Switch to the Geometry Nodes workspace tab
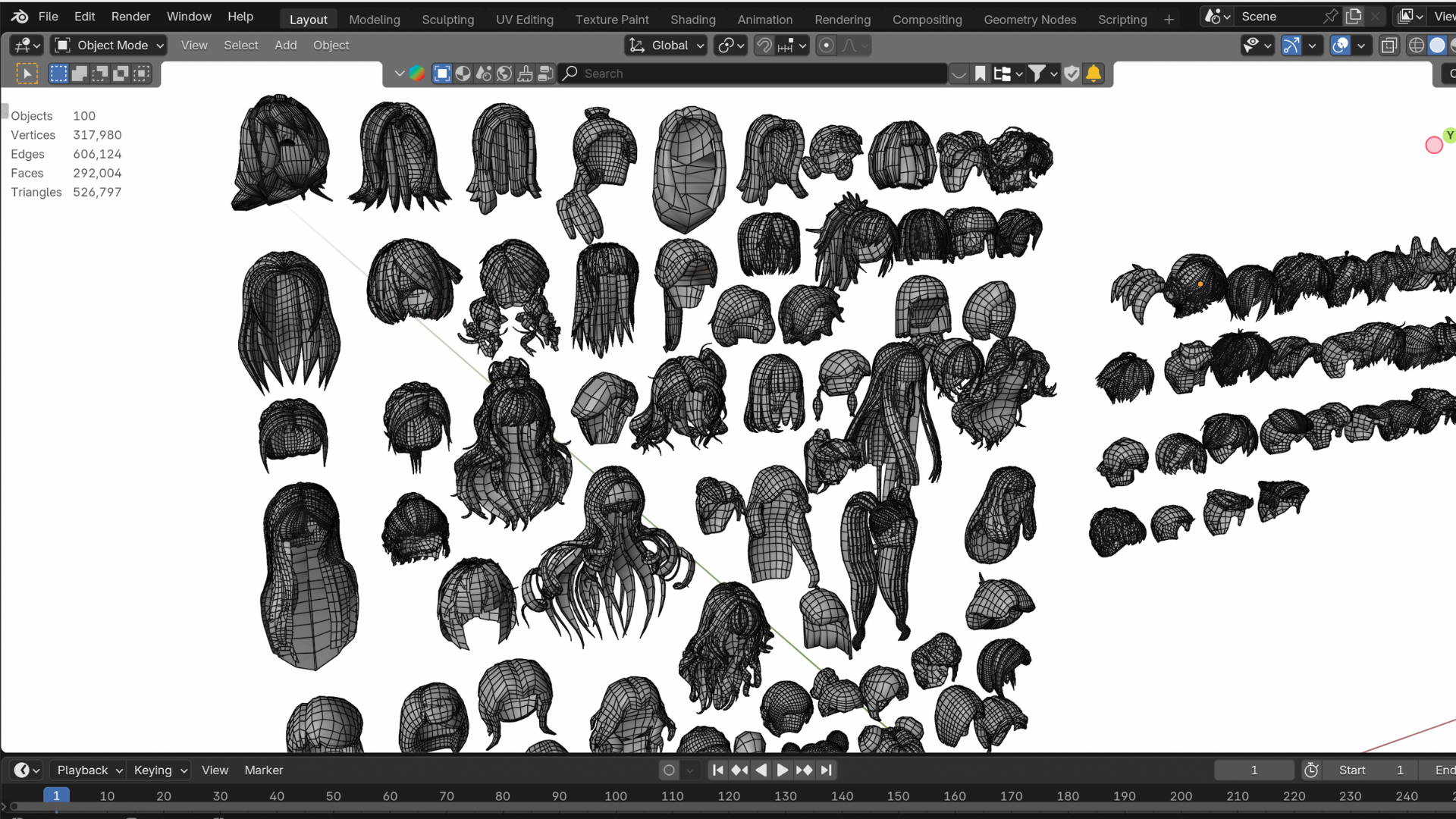 click(x=1030, y=20)
